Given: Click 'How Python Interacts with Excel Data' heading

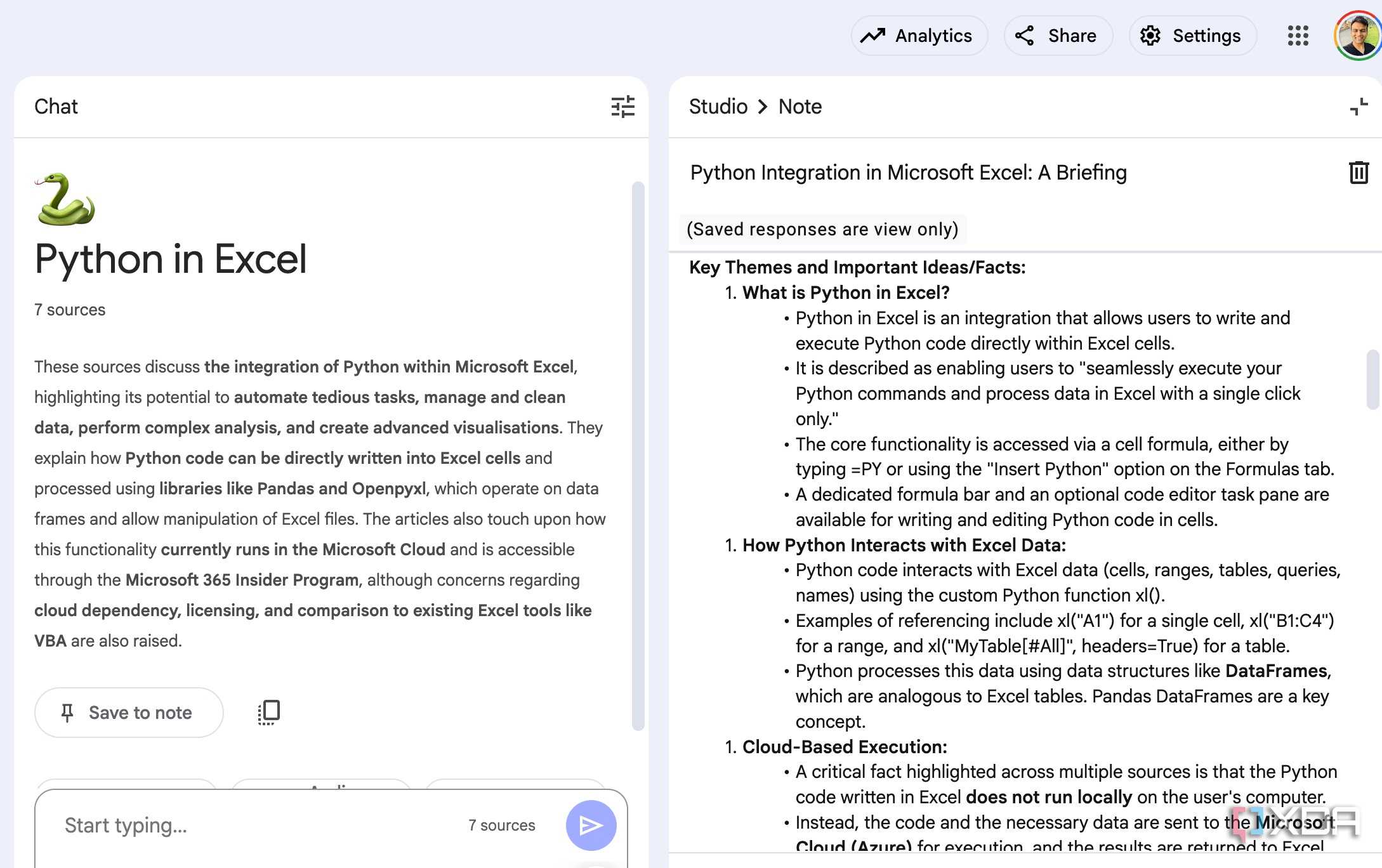Looking at the screenshot, I should point(904,545).
